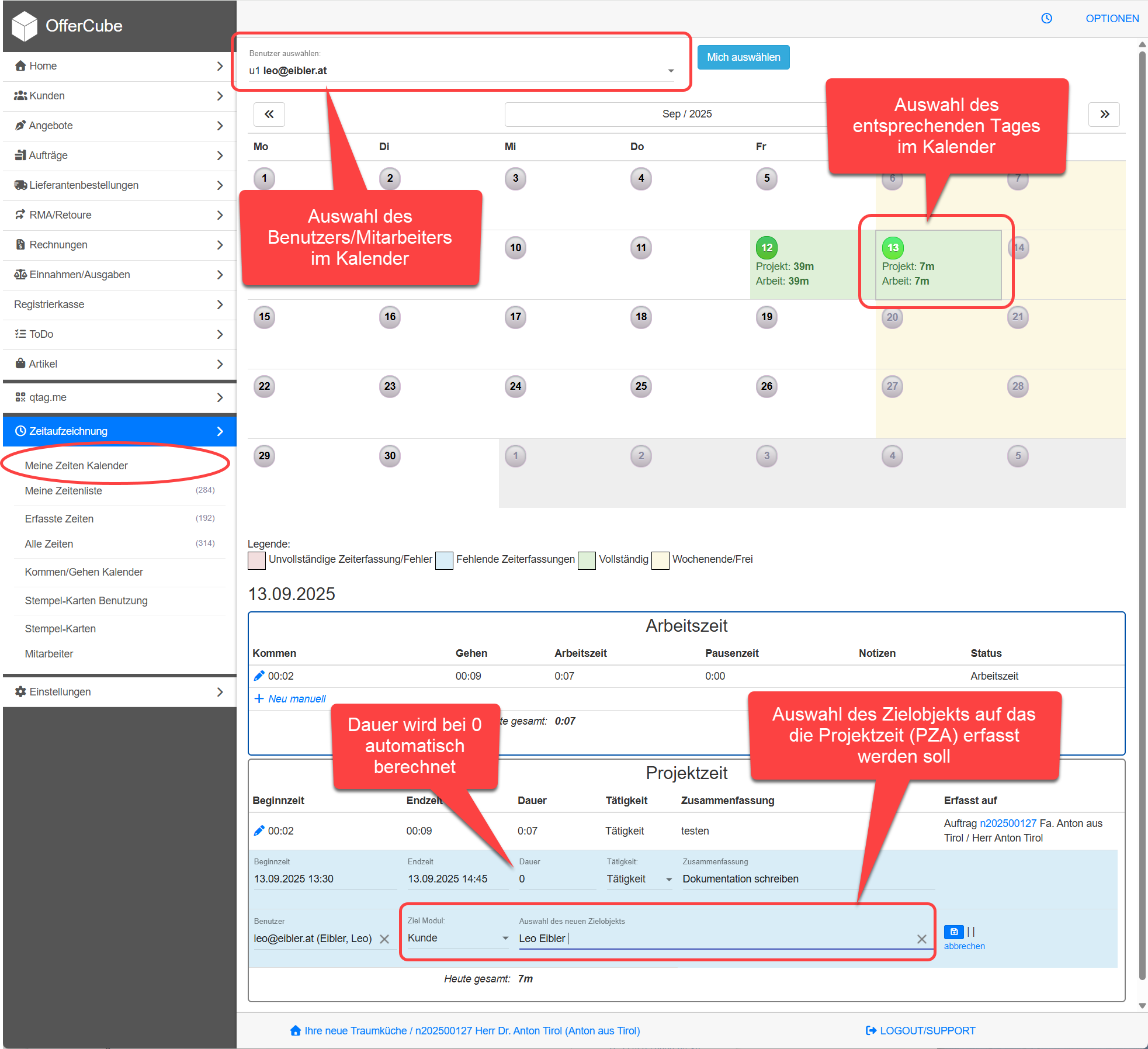Open Kommen/Gehen Kalender menu entry
1148x1049 pixels.
coord(84,572)
